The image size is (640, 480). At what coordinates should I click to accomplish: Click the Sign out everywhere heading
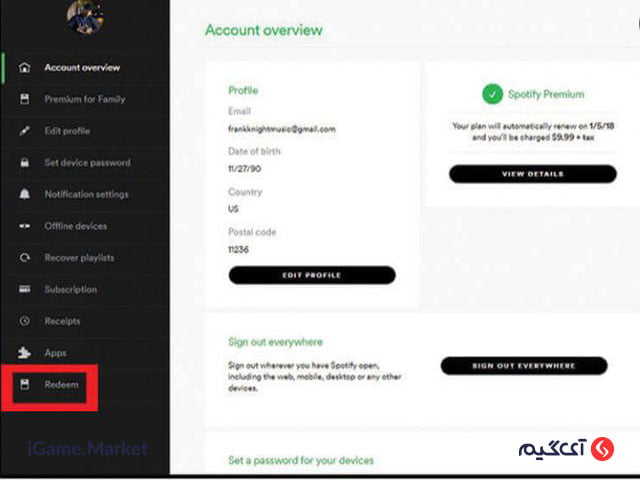(x=276, y=342)
